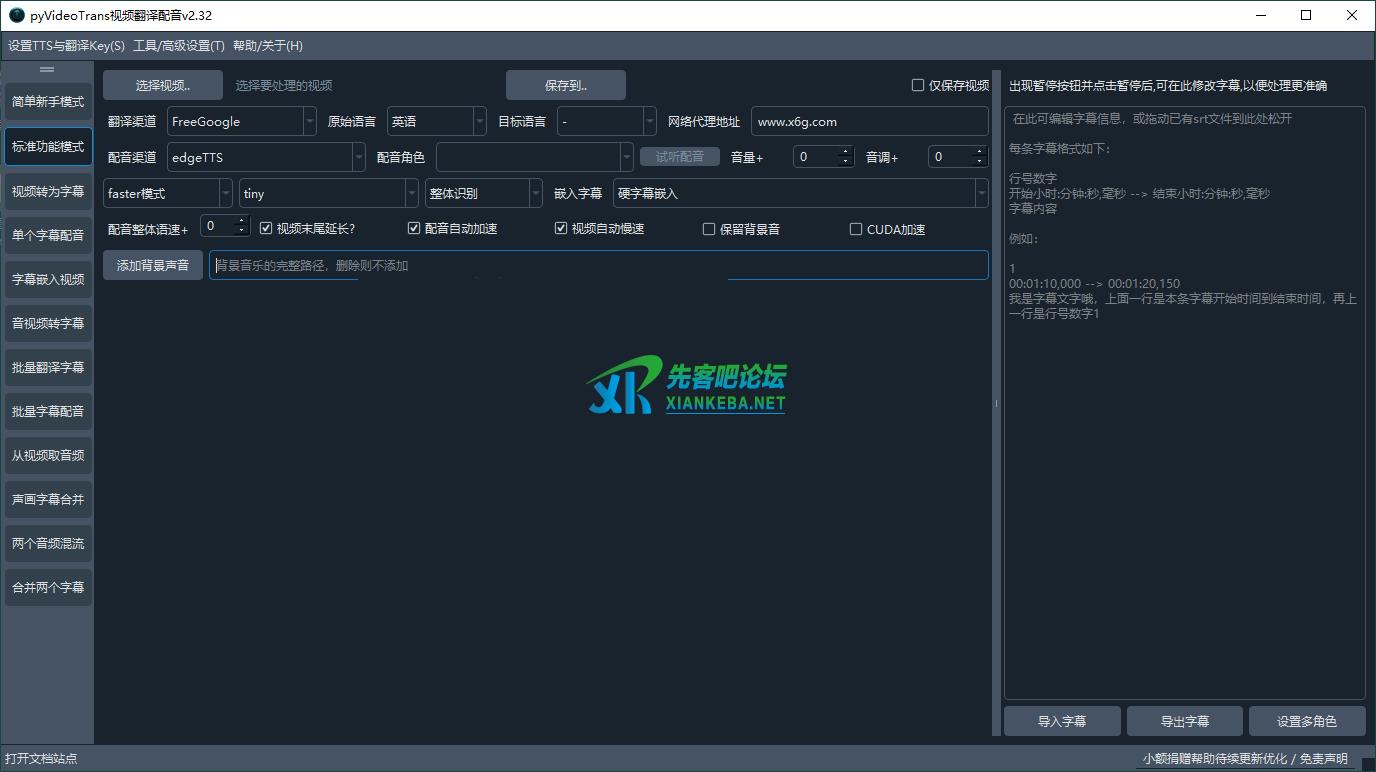Image resolution: width=1376 pixels, height=772 pixels.
Task: Open the 工具/高级设置 menu
Action: click(179, 46)
